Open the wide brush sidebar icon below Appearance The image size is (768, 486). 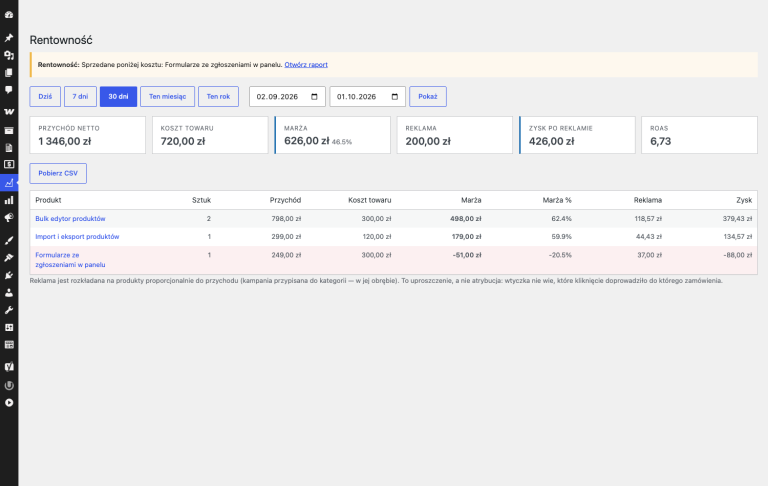point(9,258)
